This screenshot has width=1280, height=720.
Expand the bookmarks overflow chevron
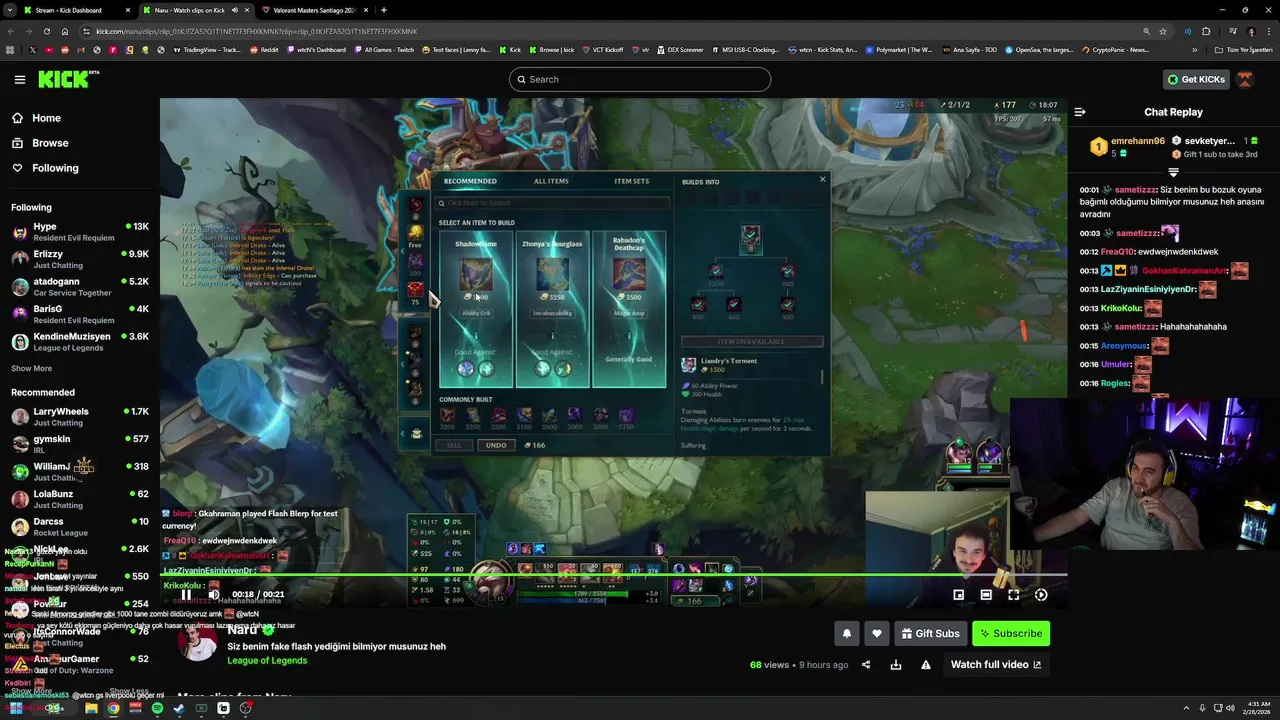pos(1194,49)
